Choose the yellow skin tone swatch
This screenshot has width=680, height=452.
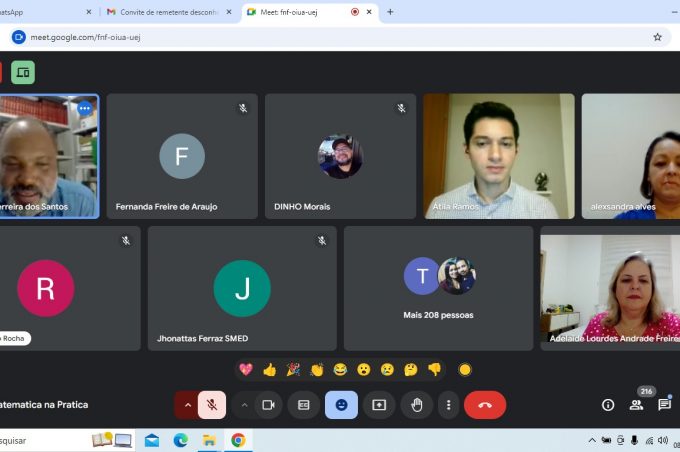click(465, 370)
